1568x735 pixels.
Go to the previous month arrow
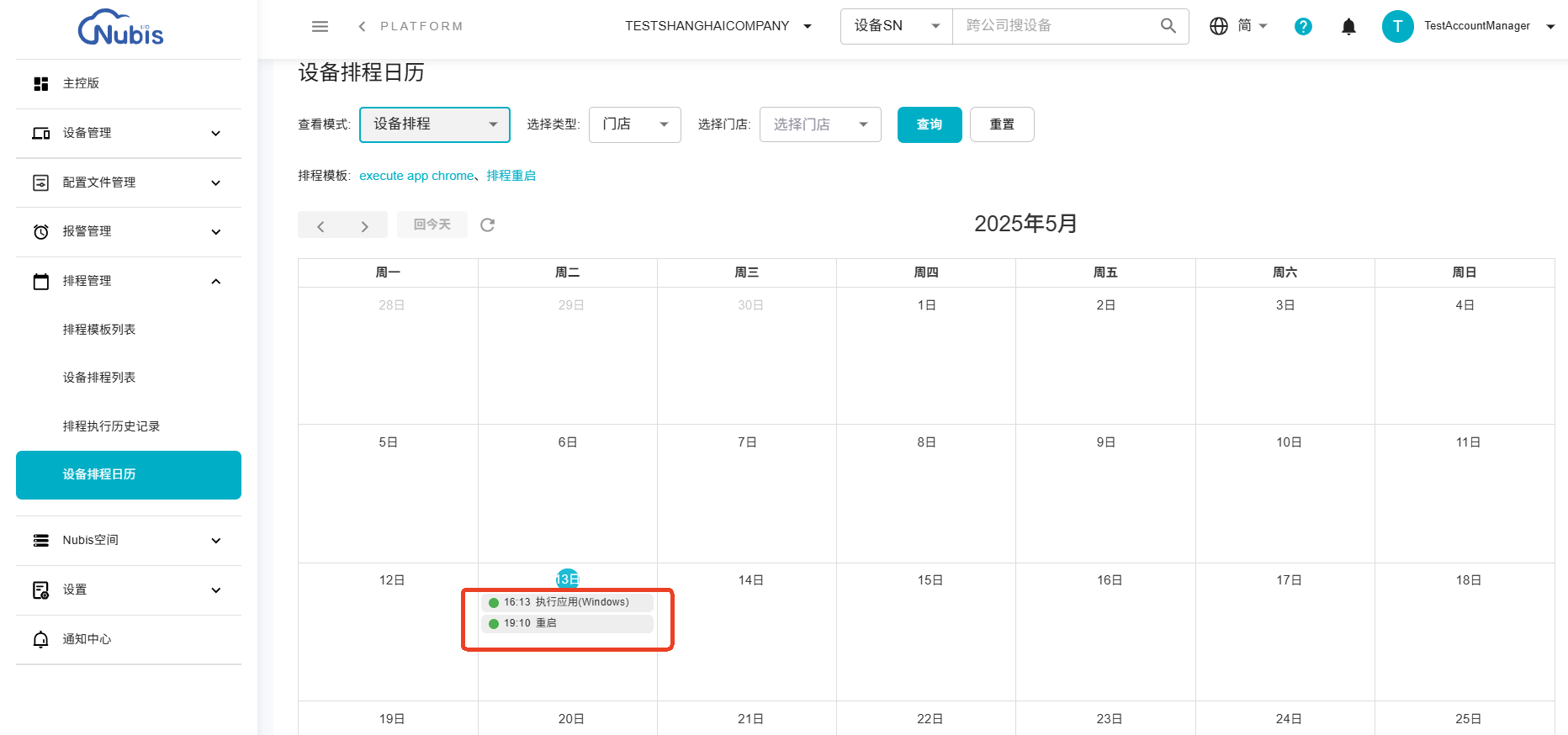[320, 225]
